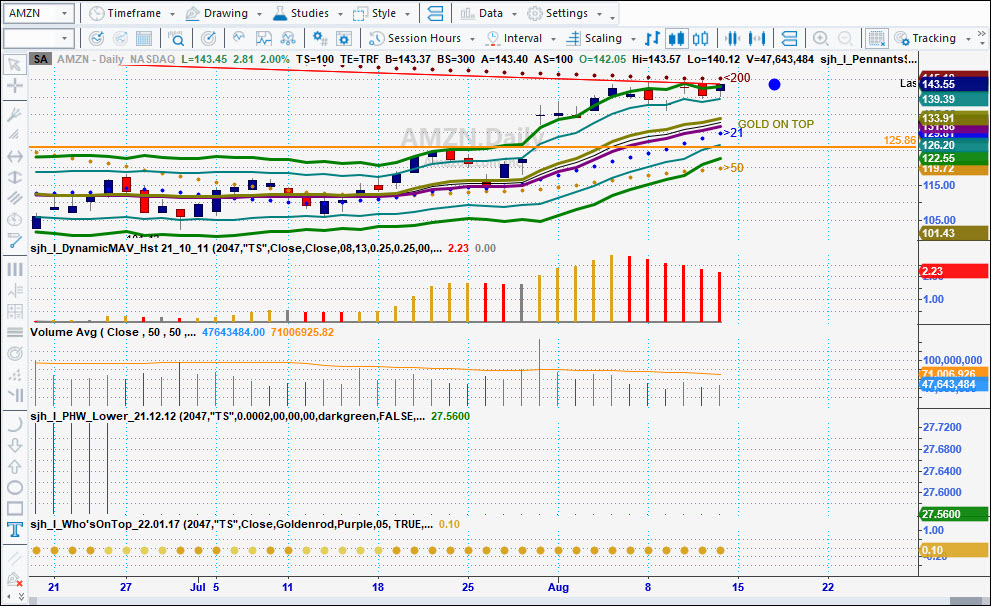Click the target with arrow toolbar icon
The width and height of the screenshot is (991, 606).
[x=208, y=39]
